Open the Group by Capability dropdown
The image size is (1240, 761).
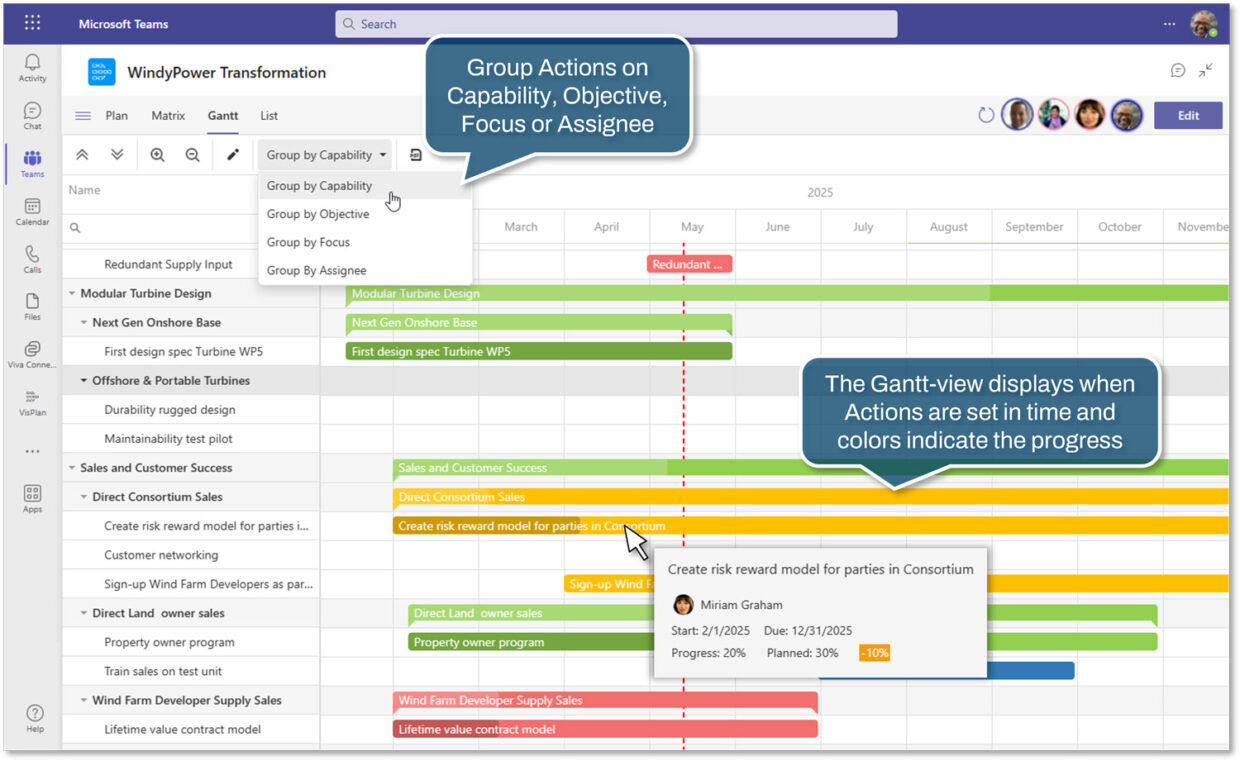tap(324, 154)
